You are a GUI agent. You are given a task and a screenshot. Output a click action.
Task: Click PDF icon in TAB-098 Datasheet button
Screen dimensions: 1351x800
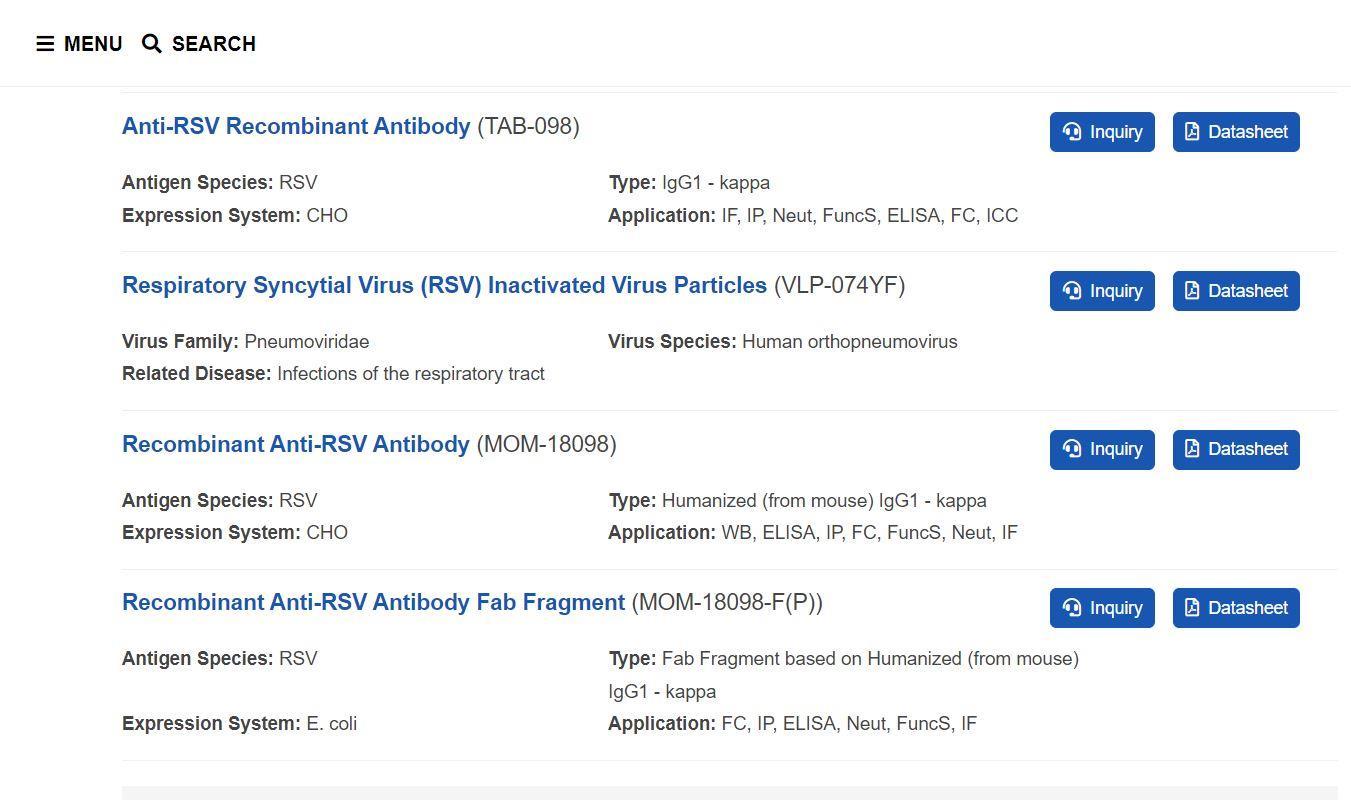tap(1192, 132)
